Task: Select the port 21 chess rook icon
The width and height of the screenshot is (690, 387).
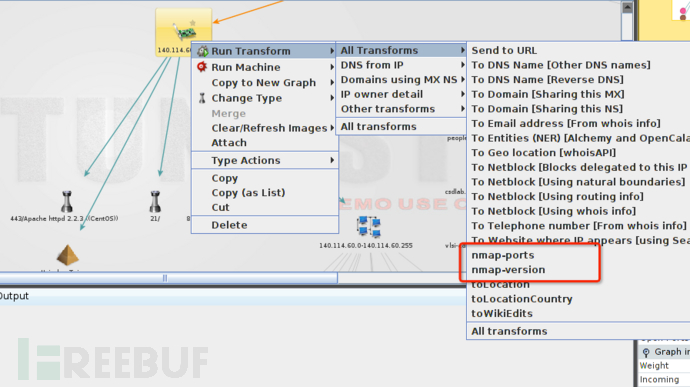Action: (x=155, y=202)
